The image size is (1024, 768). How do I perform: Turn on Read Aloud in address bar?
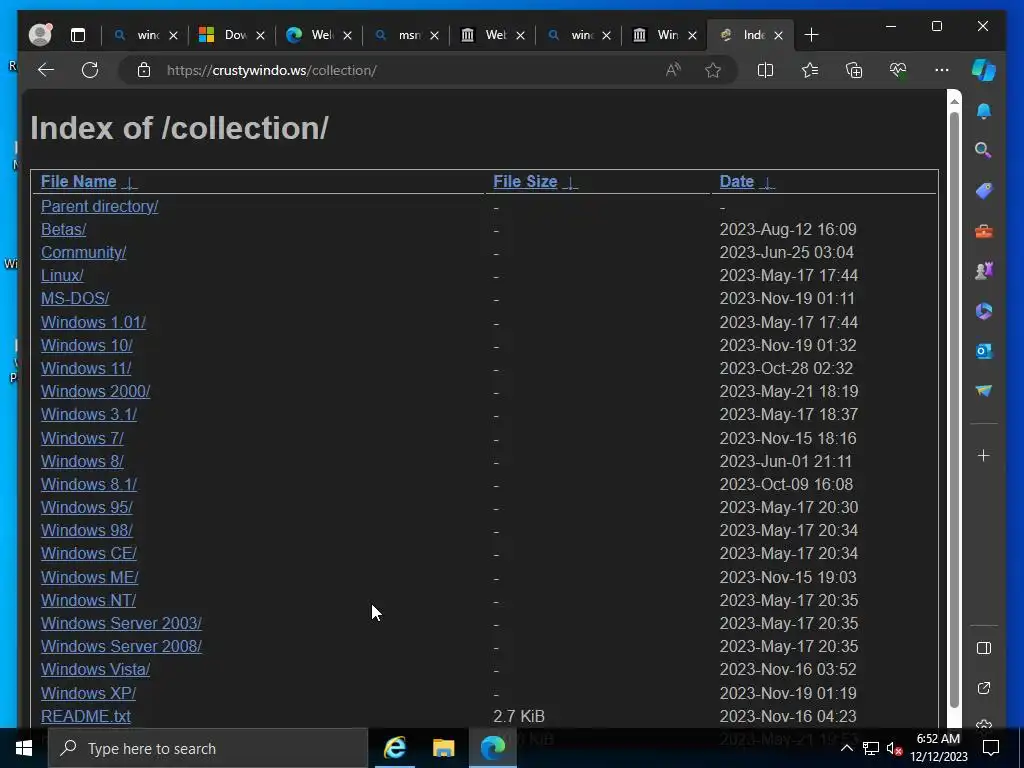673,70
